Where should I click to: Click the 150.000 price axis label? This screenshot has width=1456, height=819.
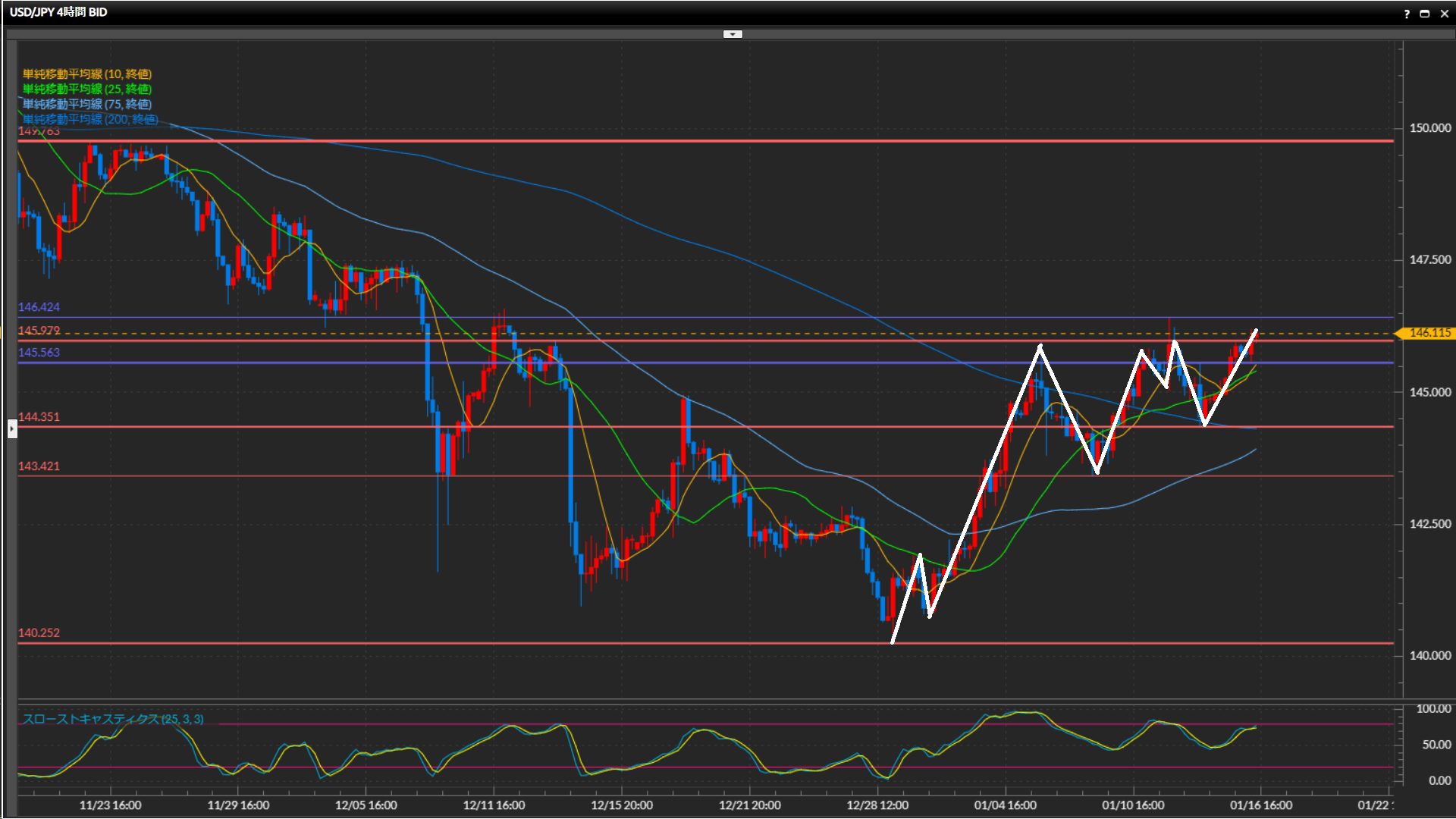[1429, 128]
